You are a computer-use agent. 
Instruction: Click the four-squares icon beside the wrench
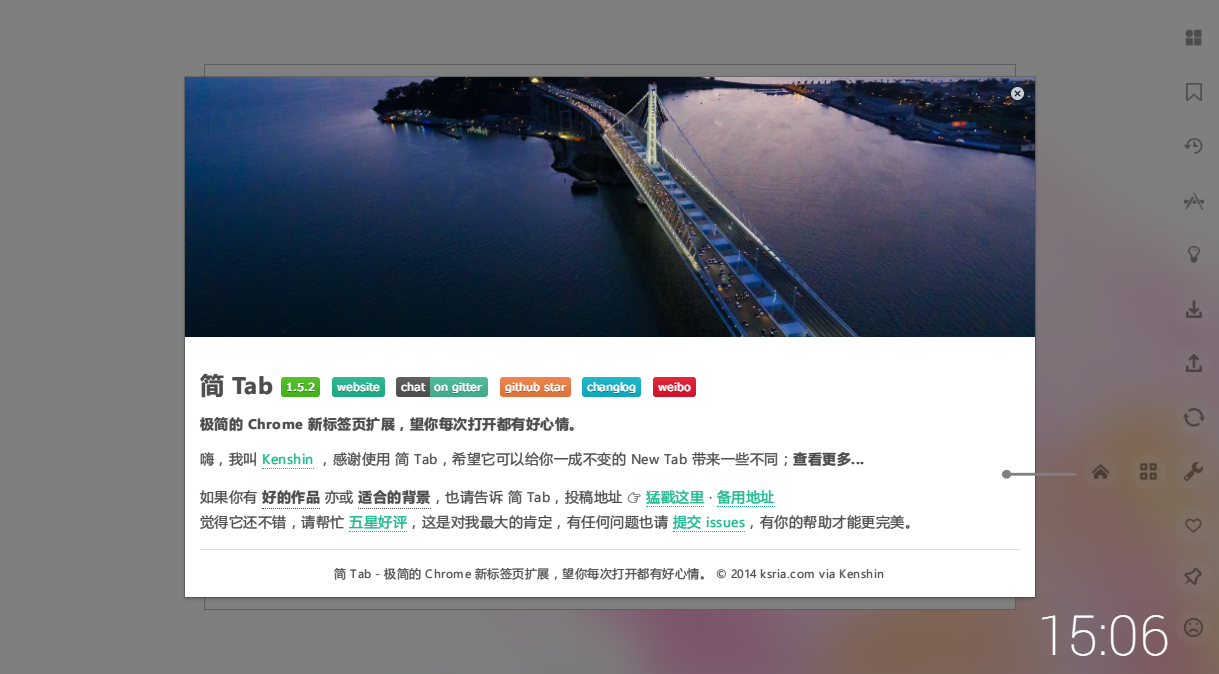[x=1148, y=472]
